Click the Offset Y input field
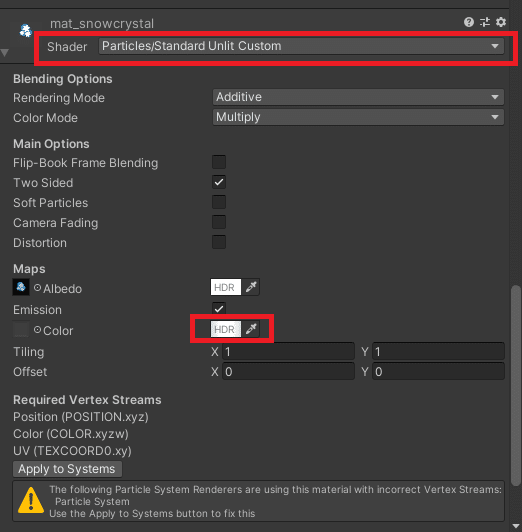This screenshot has height=532, width=522. coord(438,372)
